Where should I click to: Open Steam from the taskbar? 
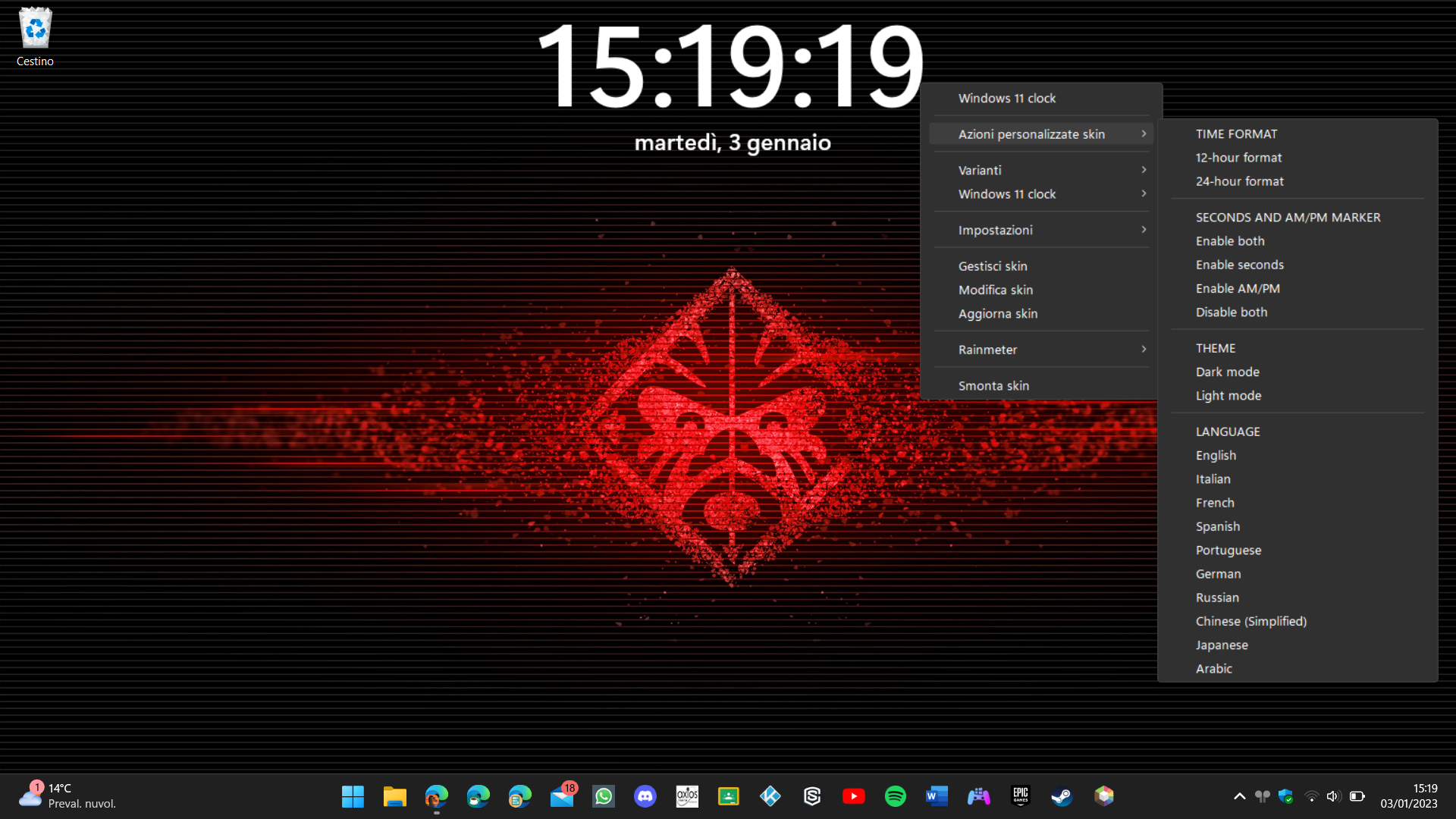(x=1062, y=796)
